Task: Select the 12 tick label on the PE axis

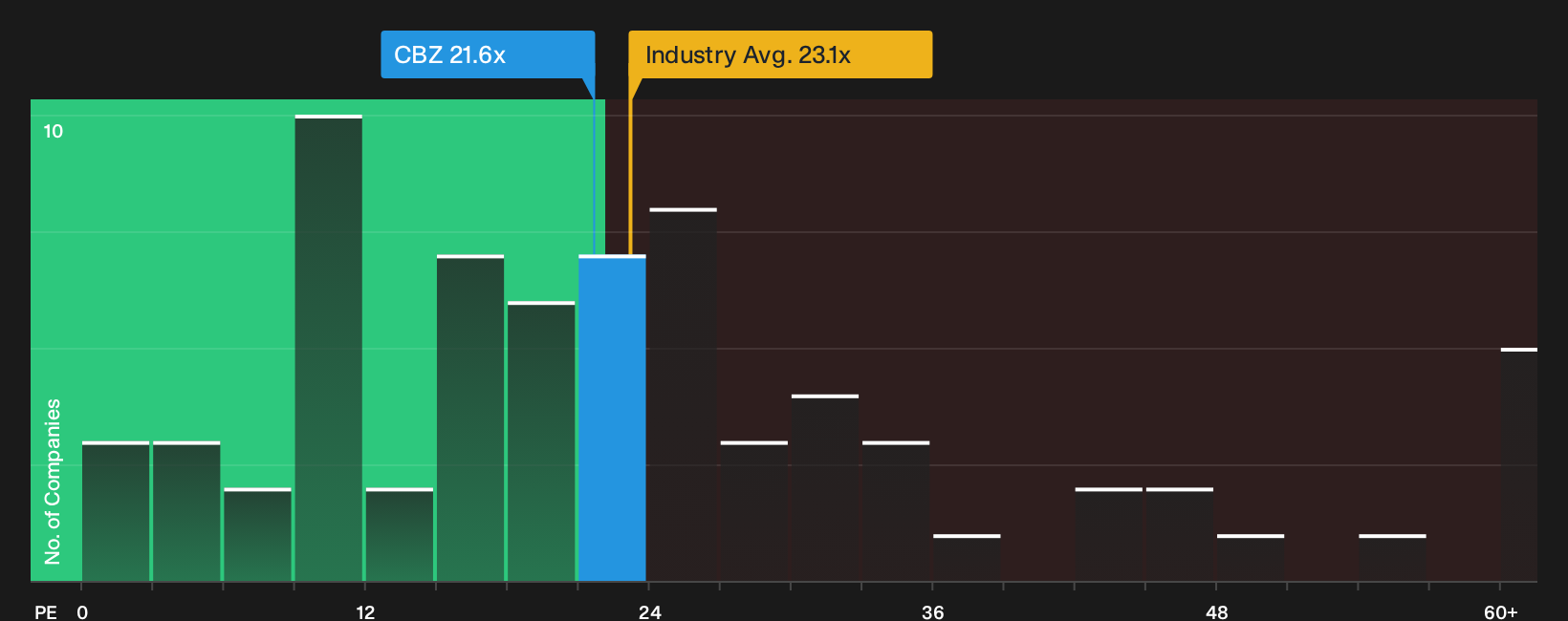Action: 365,611
